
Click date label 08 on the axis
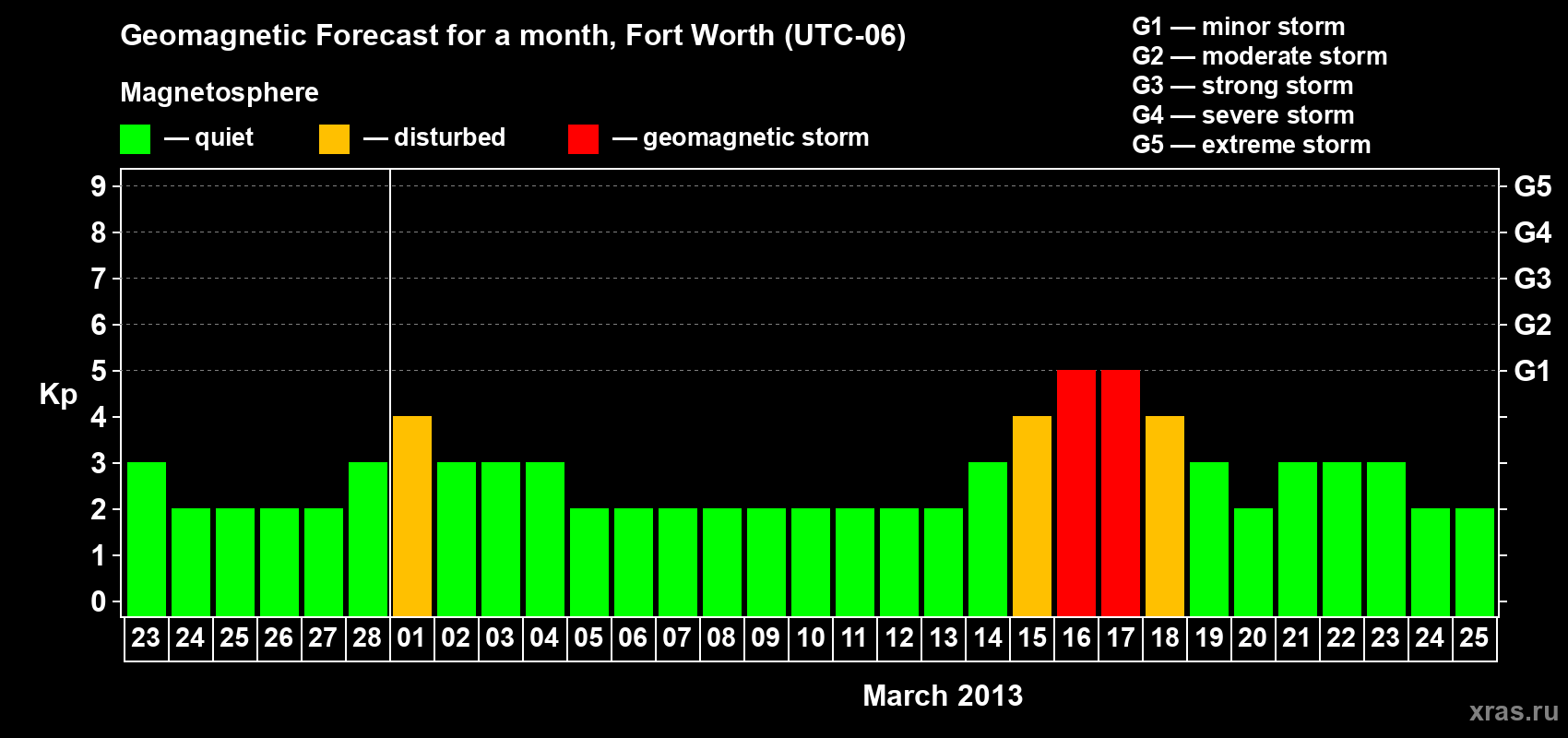[x=721, y=637]
